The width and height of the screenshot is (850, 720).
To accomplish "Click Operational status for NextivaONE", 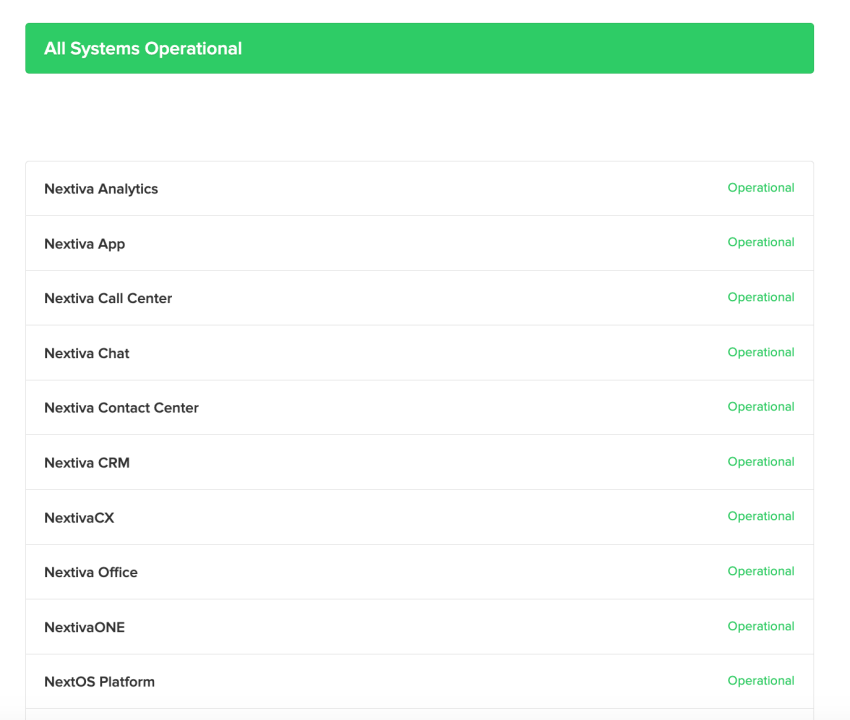I will (x=761, y=626).
